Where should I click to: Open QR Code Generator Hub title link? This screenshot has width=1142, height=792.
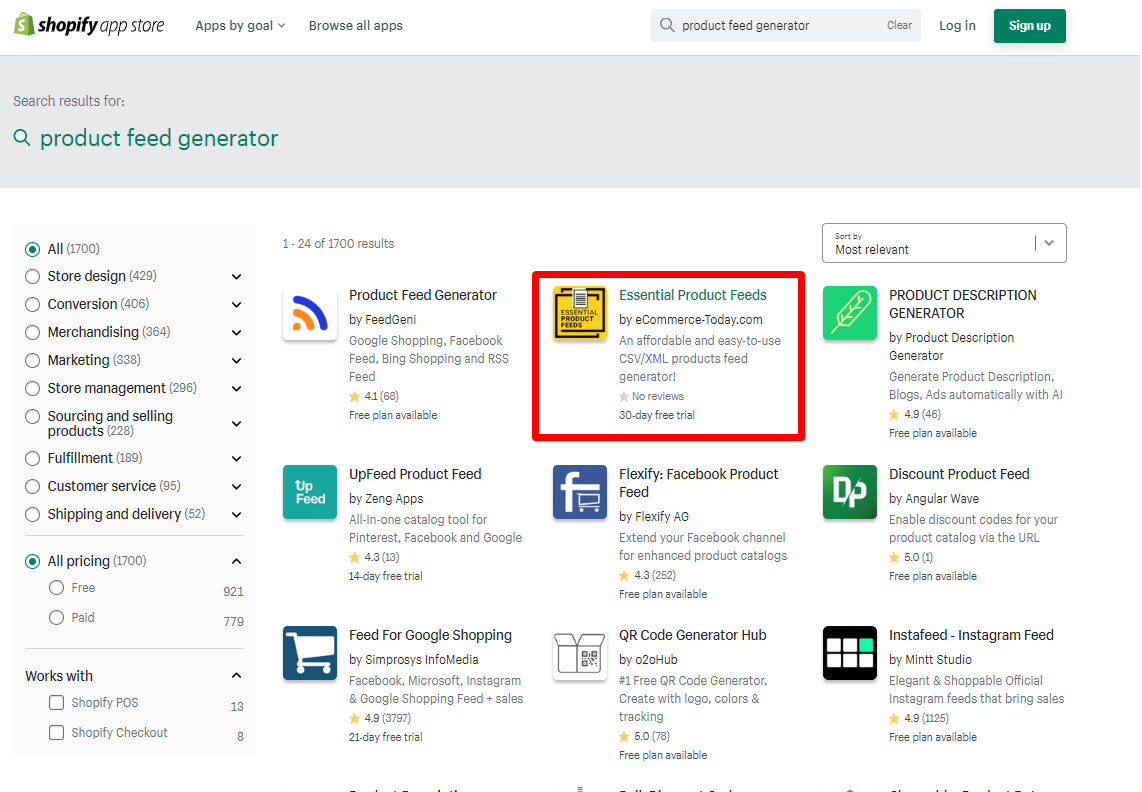tap(693, 635)
